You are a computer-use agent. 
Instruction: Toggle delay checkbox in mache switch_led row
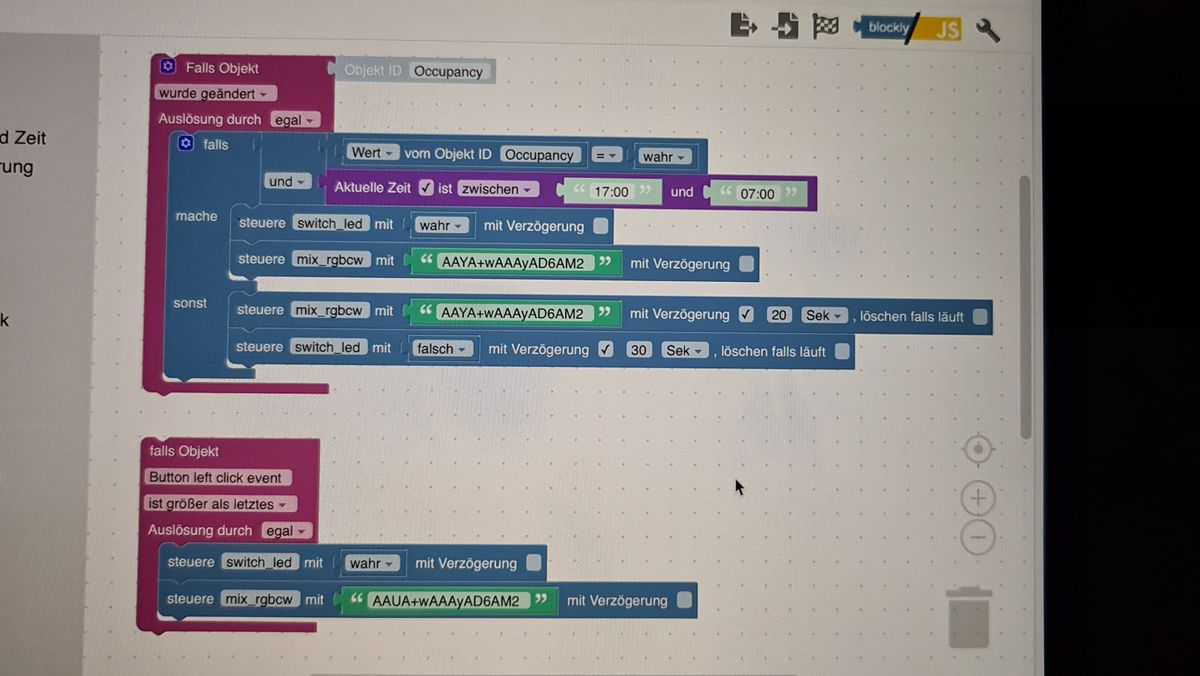coord(600,226)
